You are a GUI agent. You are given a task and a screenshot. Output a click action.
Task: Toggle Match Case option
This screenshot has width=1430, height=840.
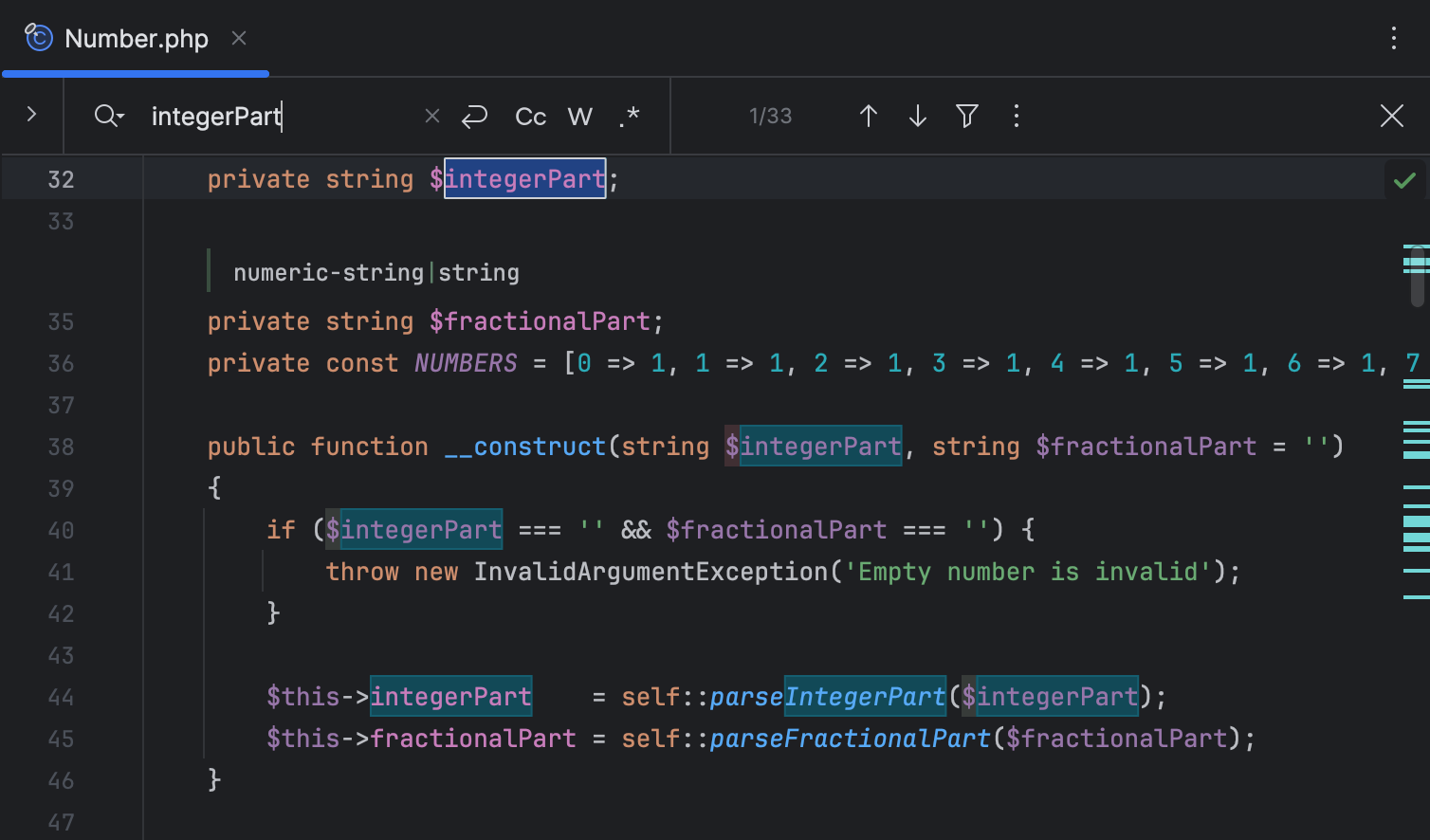[x=530, y=116]
